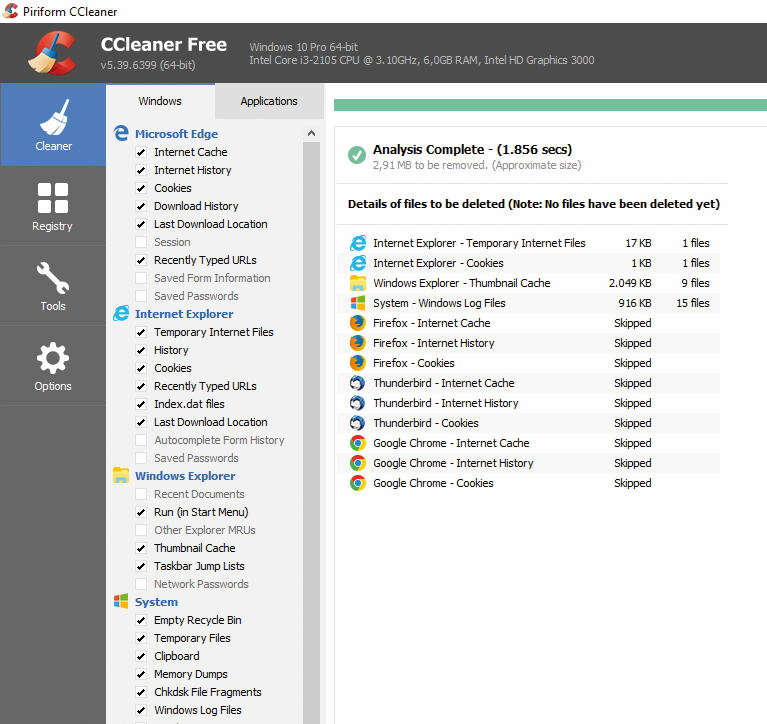
Task: Click the Piriform CCleaner title bar icon
Action: tap(10, 11)
